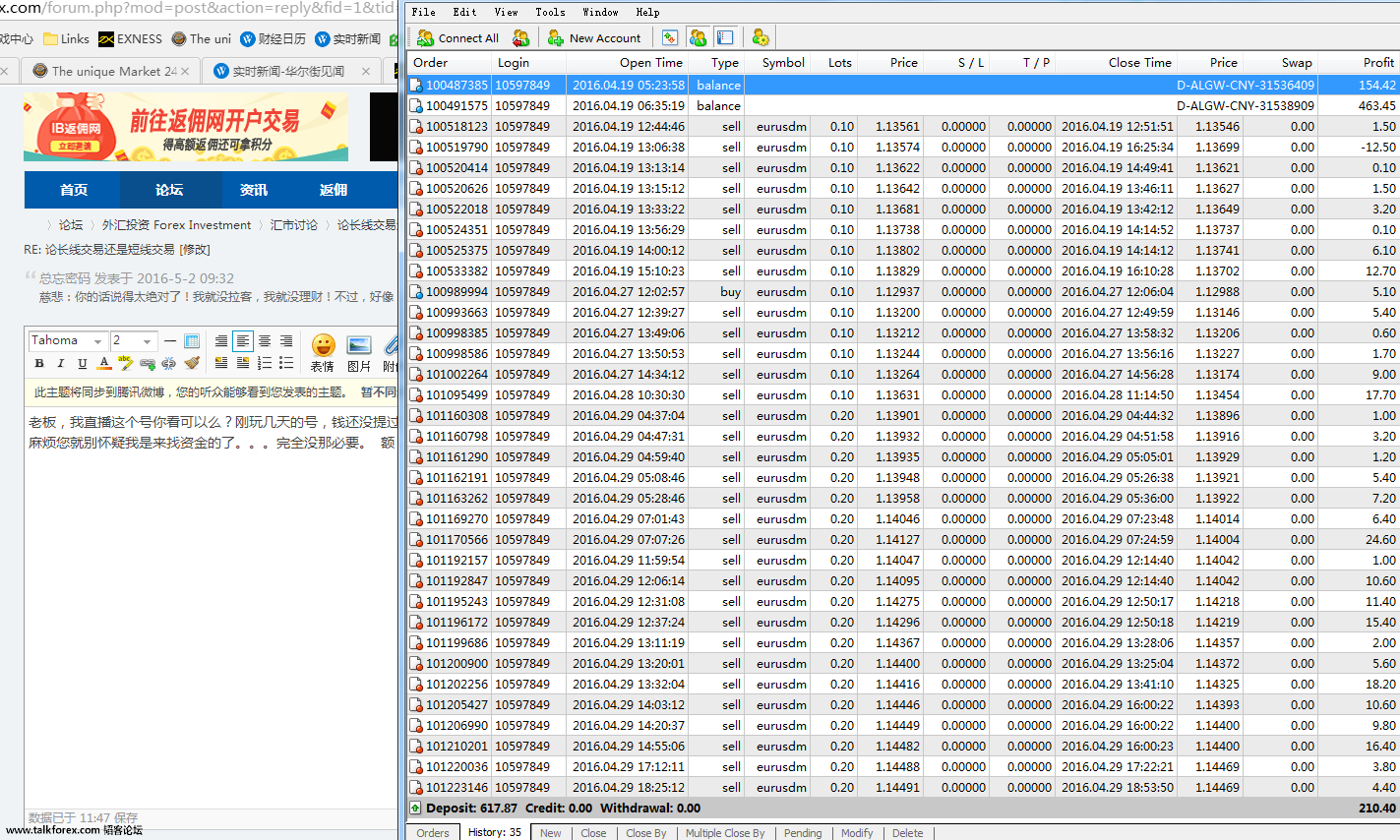Open account settings icon with gear
The height and width of the screenshot is (840, 1400).
(x=761, y=37)
